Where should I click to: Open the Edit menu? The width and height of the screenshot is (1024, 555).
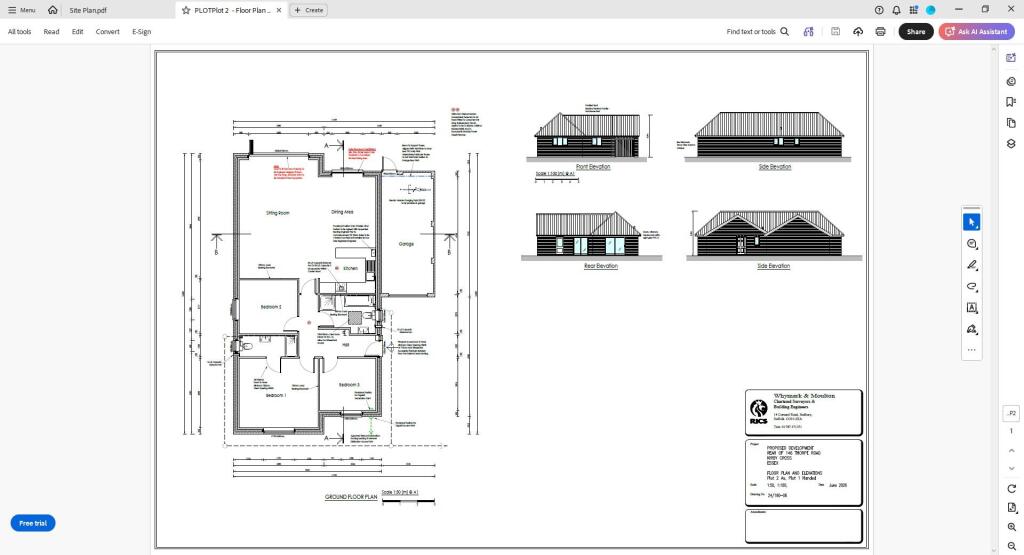(x=78, y=31)
